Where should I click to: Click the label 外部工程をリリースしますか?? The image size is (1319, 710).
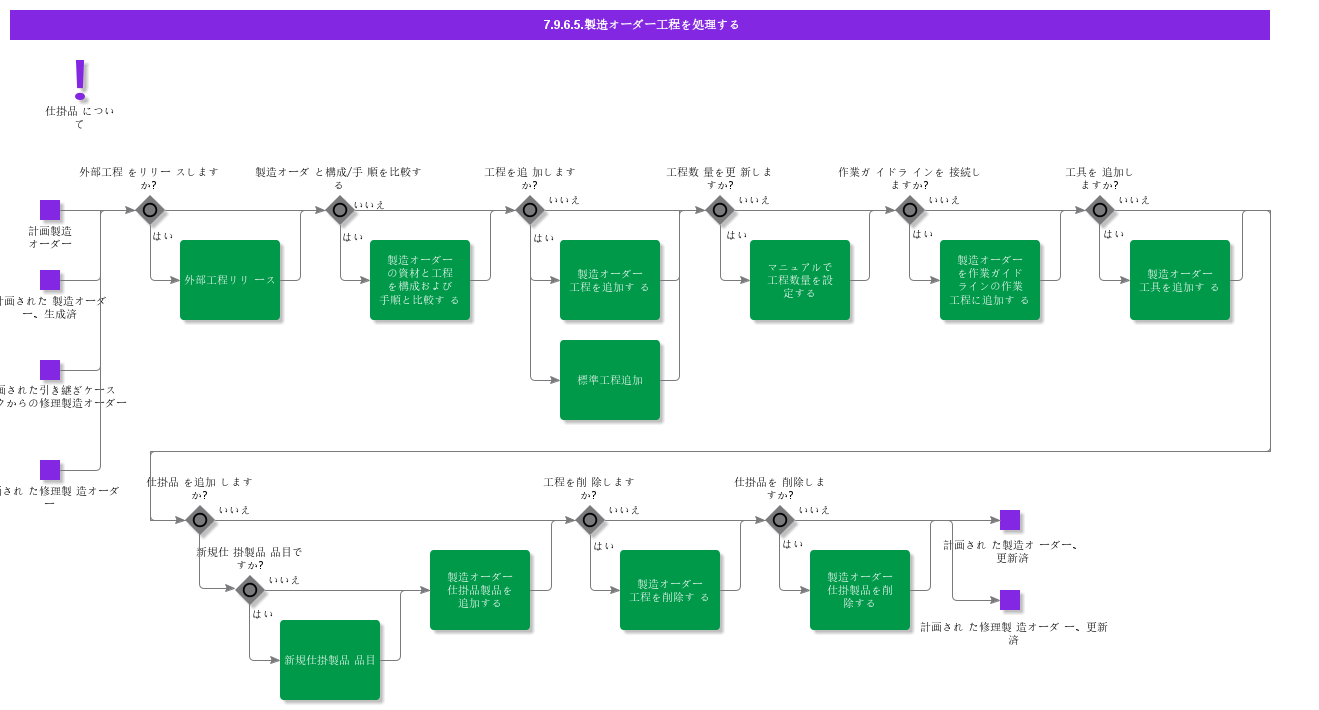pyautogui.click(x=149, y=178)
